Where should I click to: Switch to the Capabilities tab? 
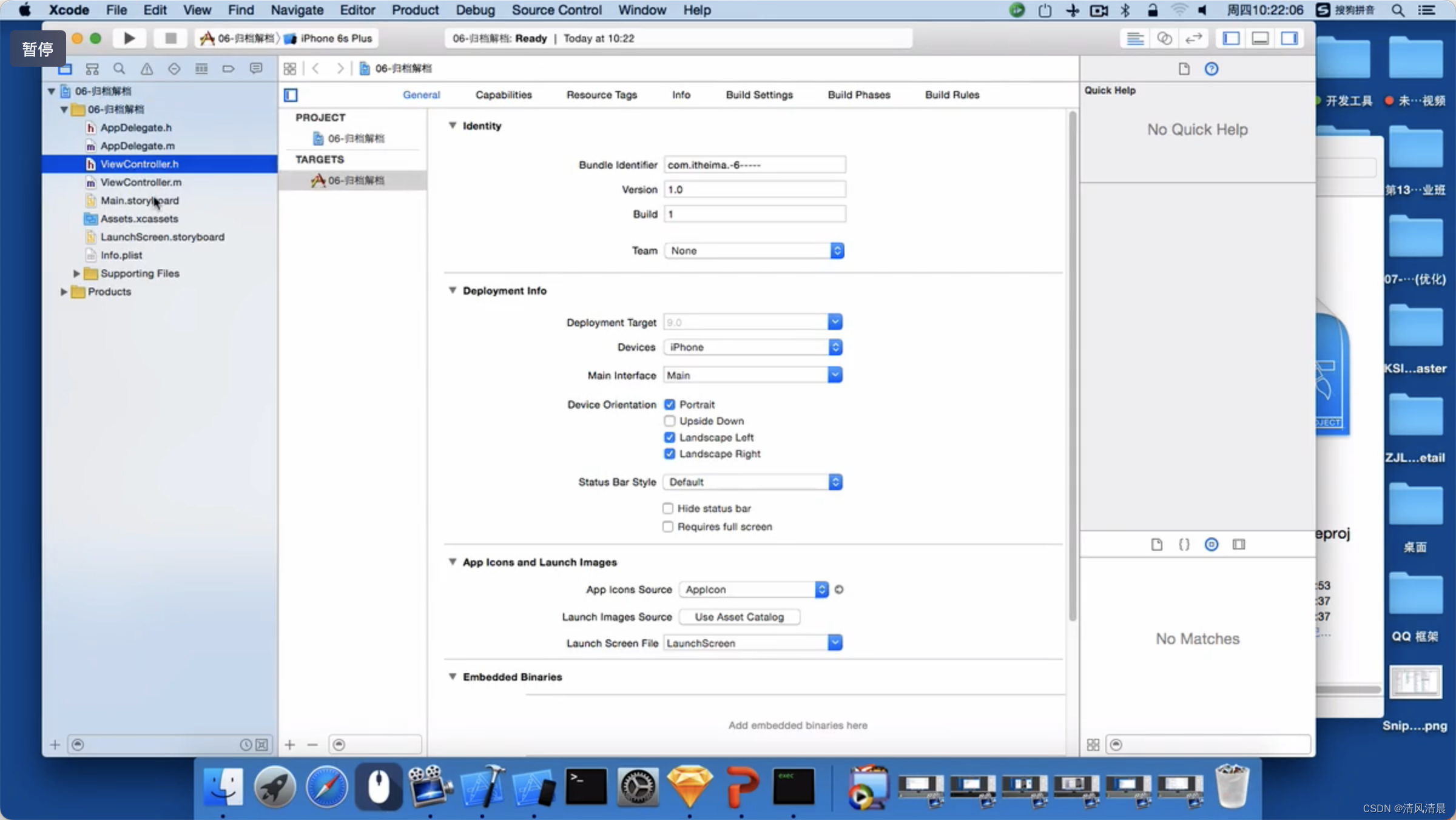point(504,95)
